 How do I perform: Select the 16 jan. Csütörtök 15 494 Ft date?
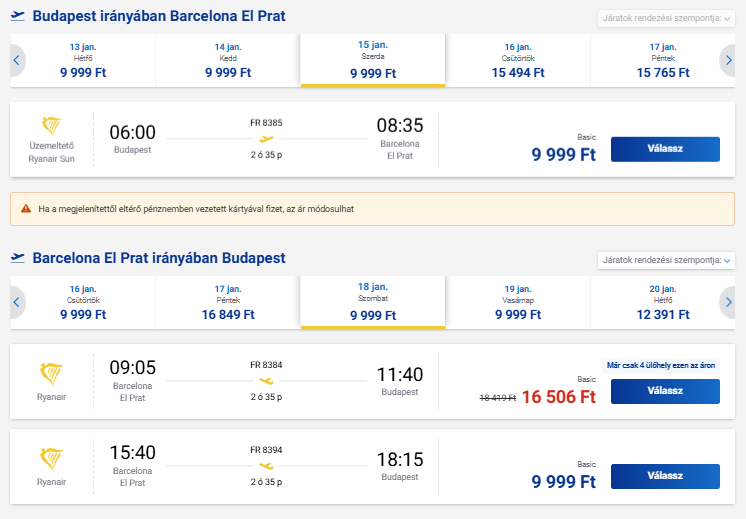coord(518,60)
